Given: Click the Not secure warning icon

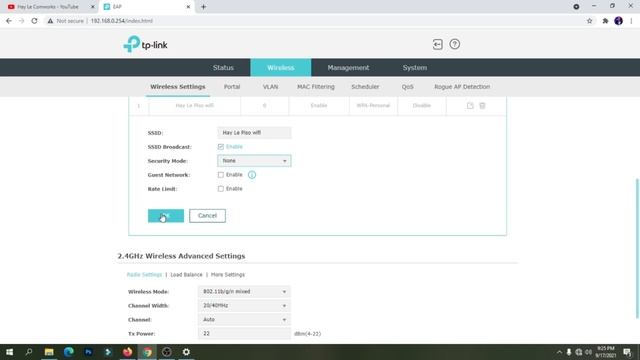Looking at the screenshot, I should coord(50,21).
